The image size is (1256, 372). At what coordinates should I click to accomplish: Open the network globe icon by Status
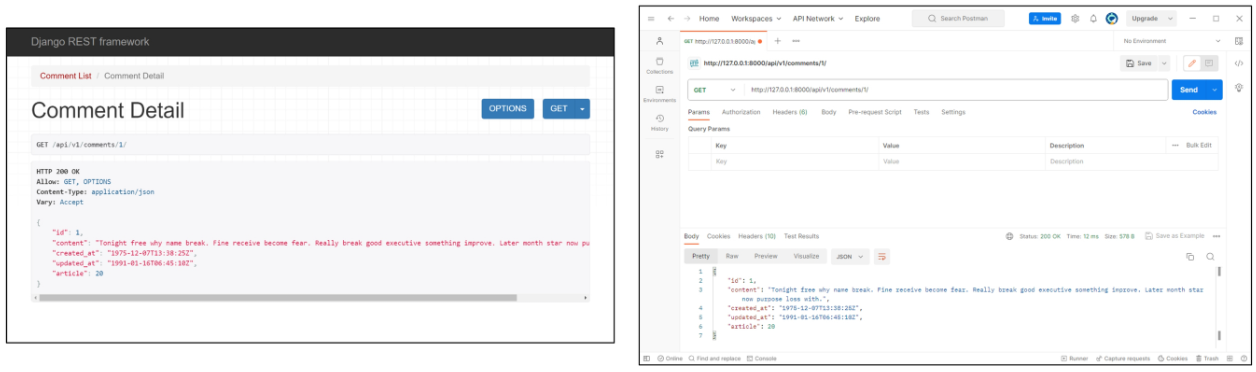[x=1010, y=236]
